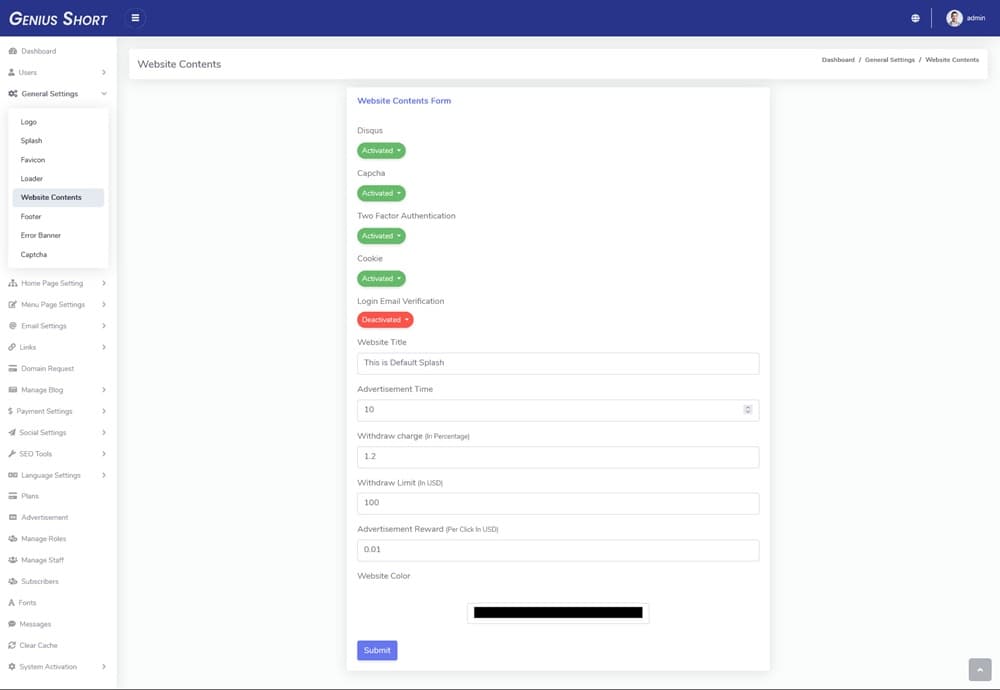Viewport: 1000px width, 690px height.
Task: Open Dashboard from the sidebar
Action: point(38,51)
